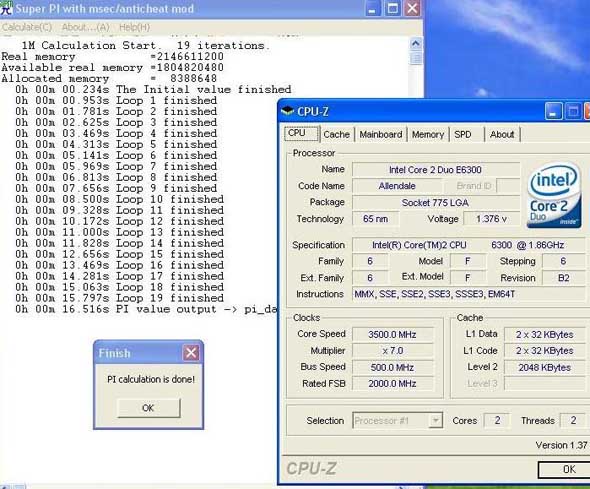Click the Revision value 'B2'
The image size is (590, 489).
563,278
